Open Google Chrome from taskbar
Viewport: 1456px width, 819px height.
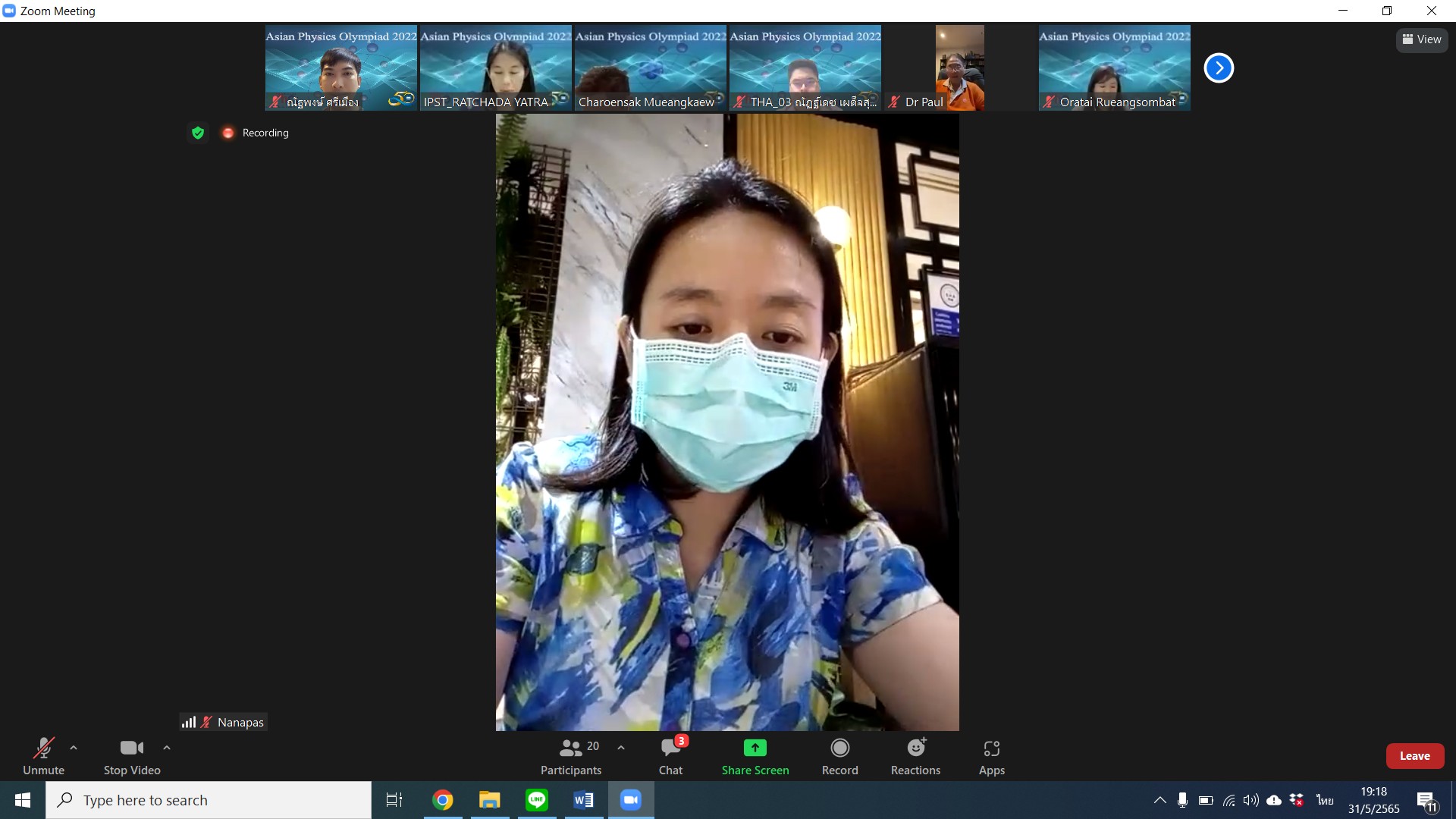pyautogui.click(x=443, y=800)
